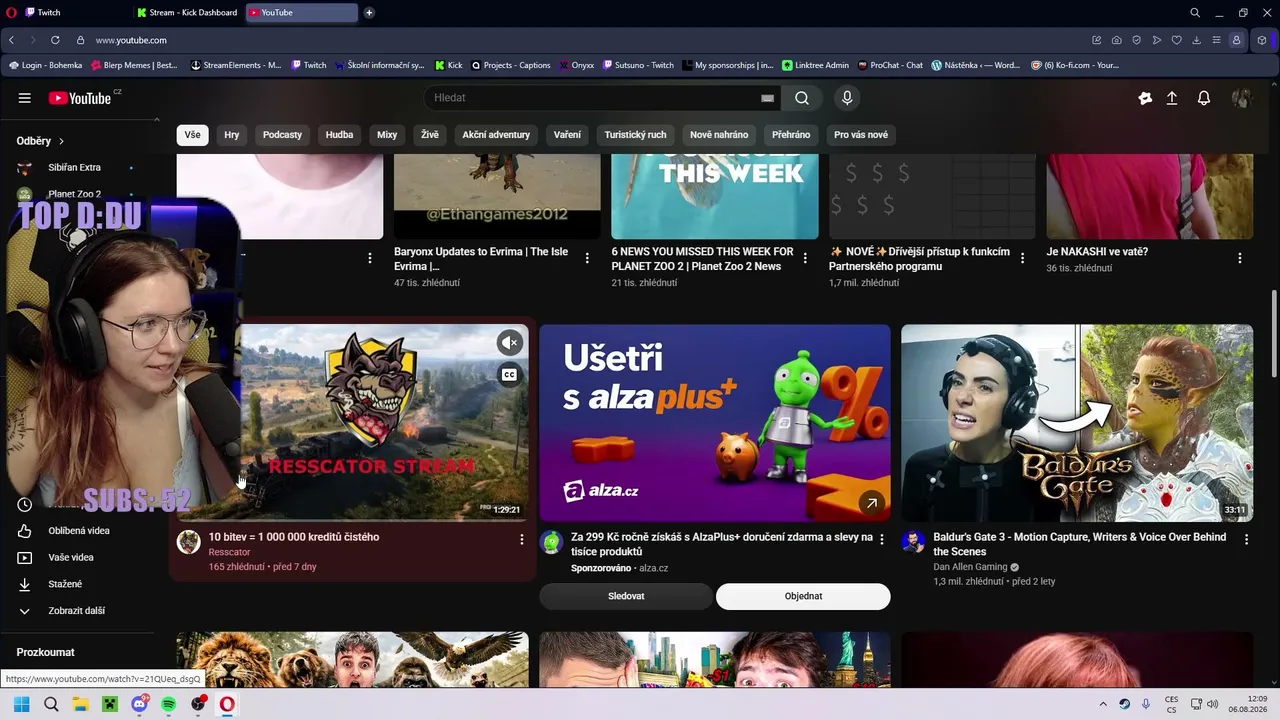Open the ad's external link arrow icon
This screenshot has width=1280, height=720.
(872, 503)
